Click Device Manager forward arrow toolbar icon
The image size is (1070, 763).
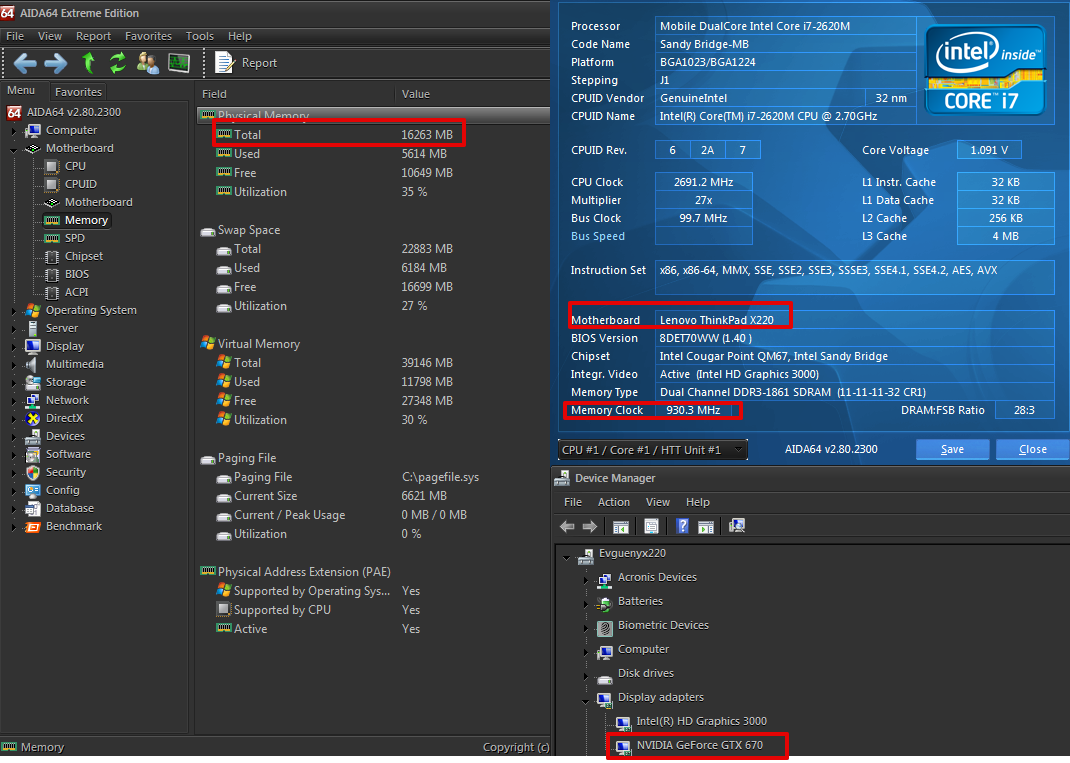[x=590, y=526]
